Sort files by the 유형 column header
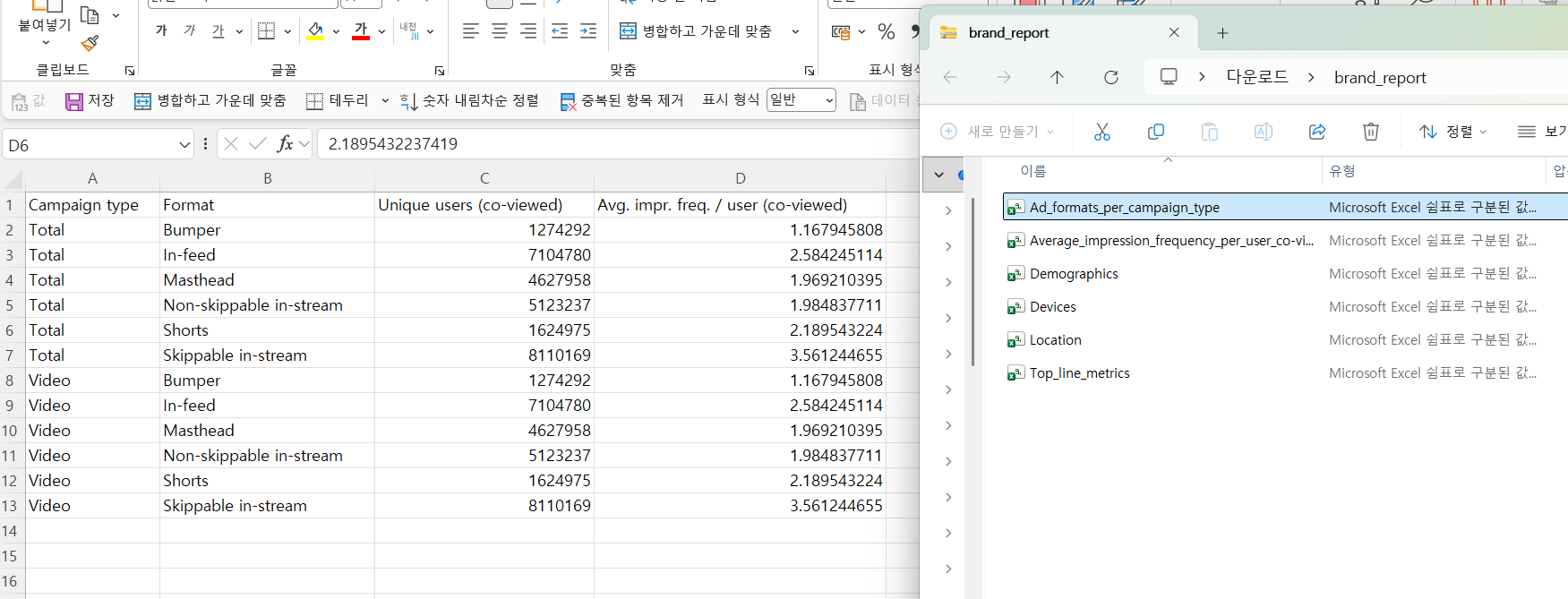The width and height of the screenshot is (1568, 599). pyautogui.click(x=1342, y=171)
